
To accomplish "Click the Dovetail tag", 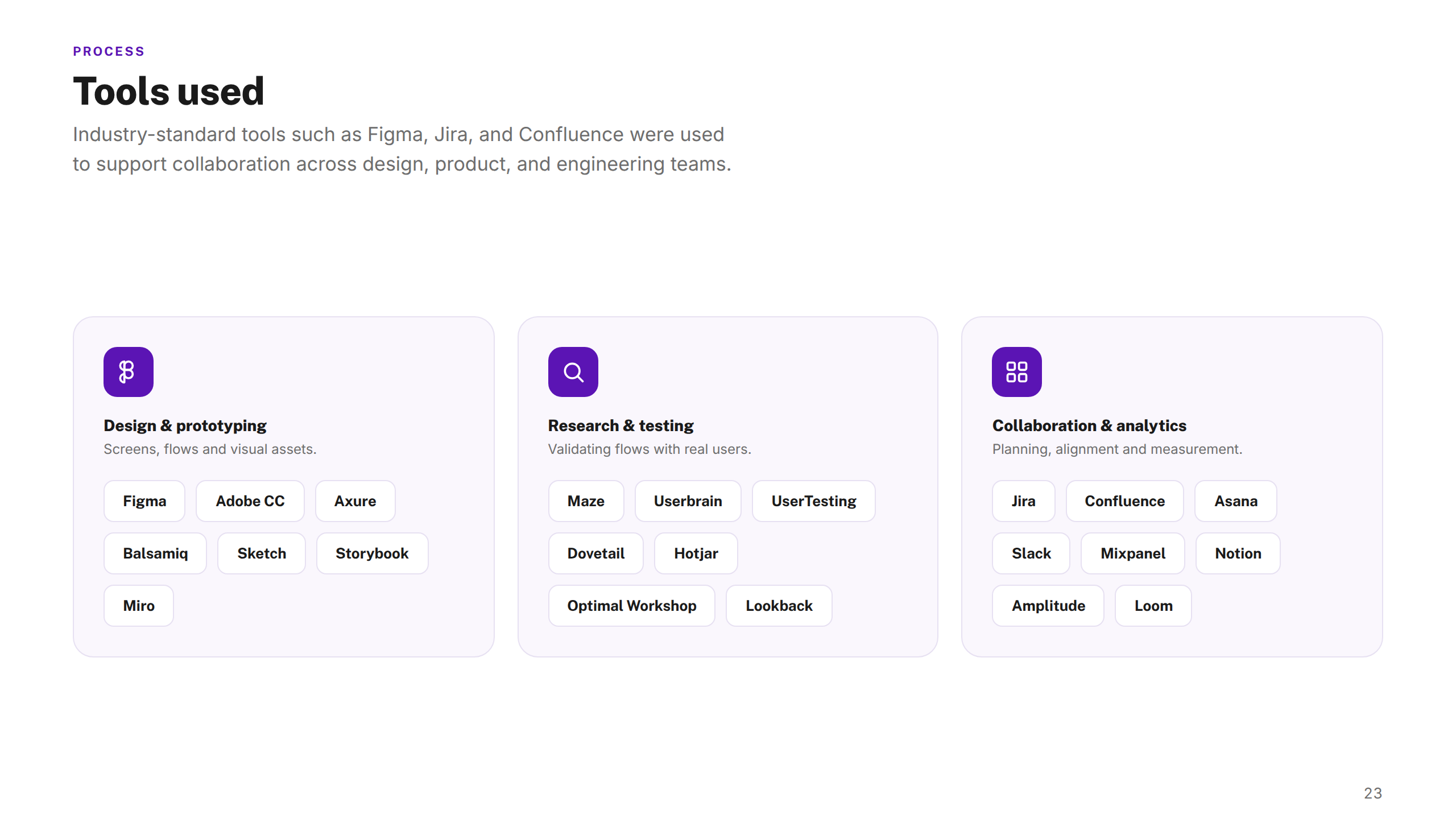I will pyautogui.click(x=596, y=553).
